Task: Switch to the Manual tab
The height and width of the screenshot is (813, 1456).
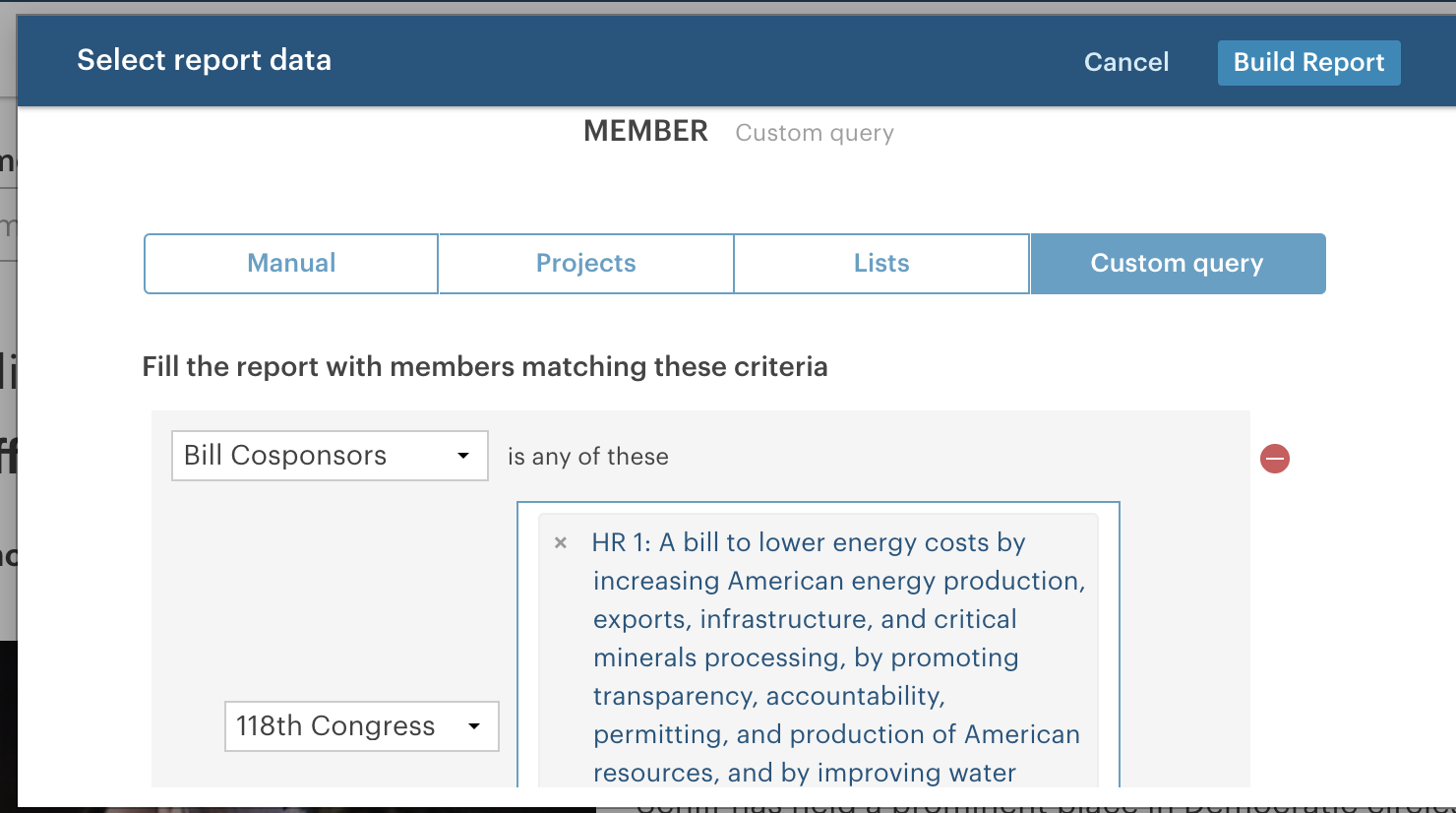Action: coord(291,264)
